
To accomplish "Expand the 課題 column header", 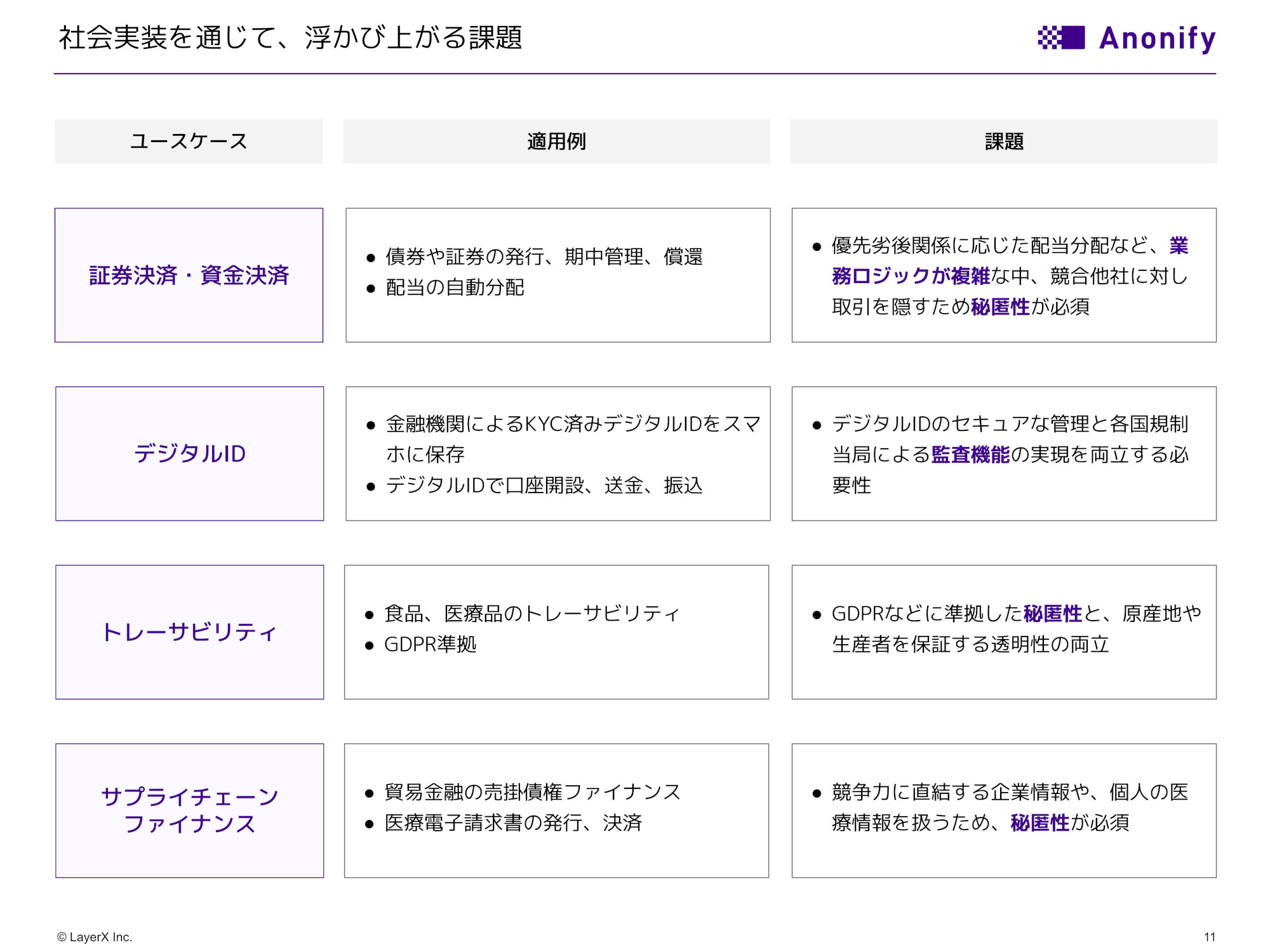I will point(1003,141).
